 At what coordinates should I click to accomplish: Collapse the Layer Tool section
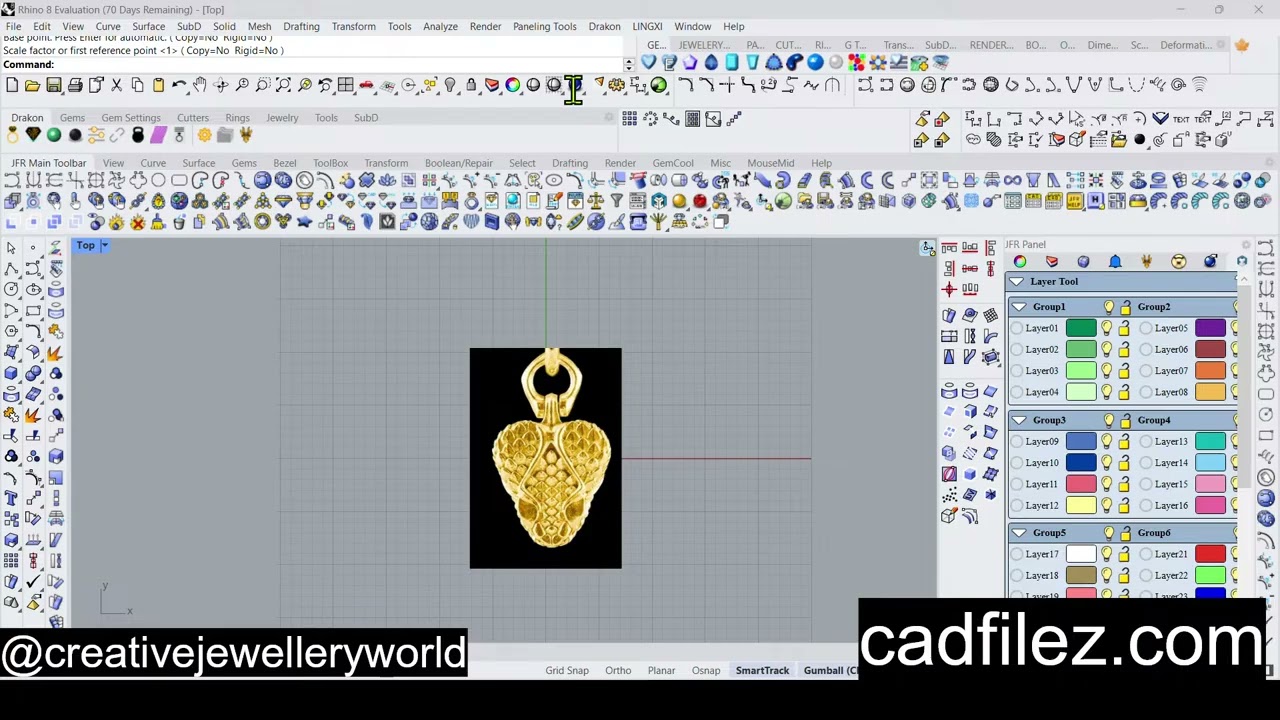(1017, 282)
